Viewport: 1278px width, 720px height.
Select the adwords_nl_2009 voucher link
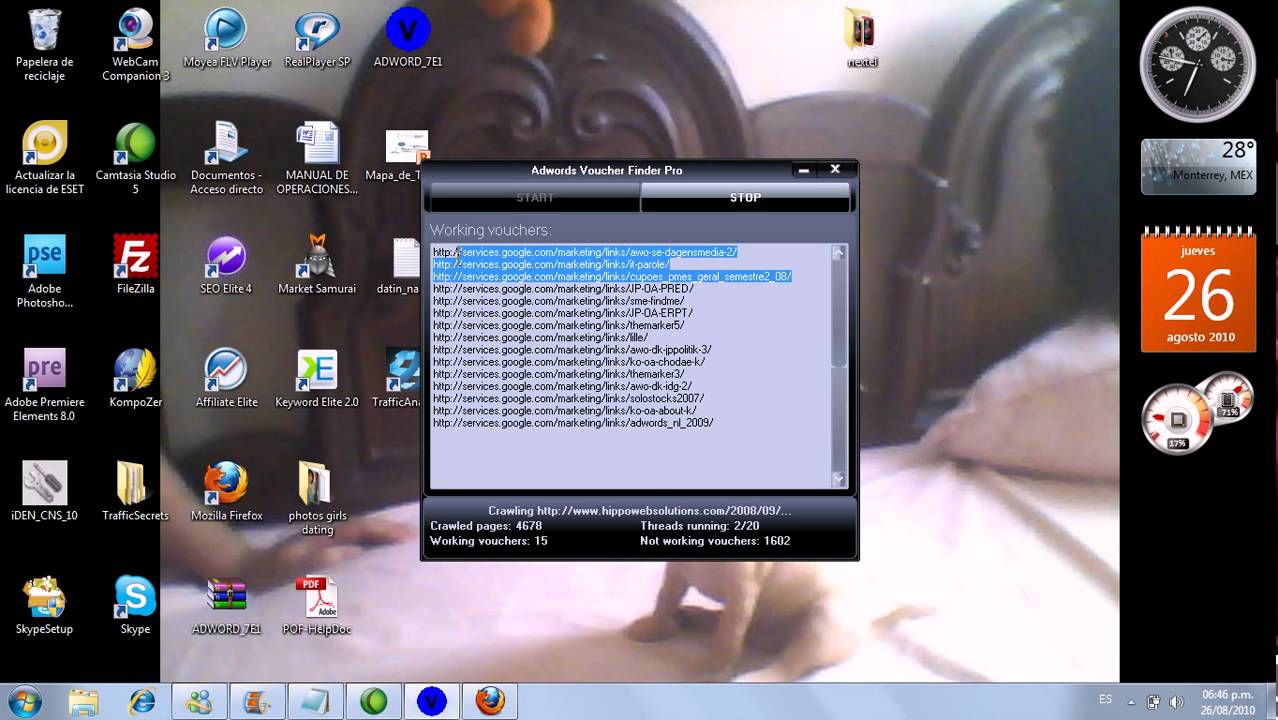tap(573, 423)
